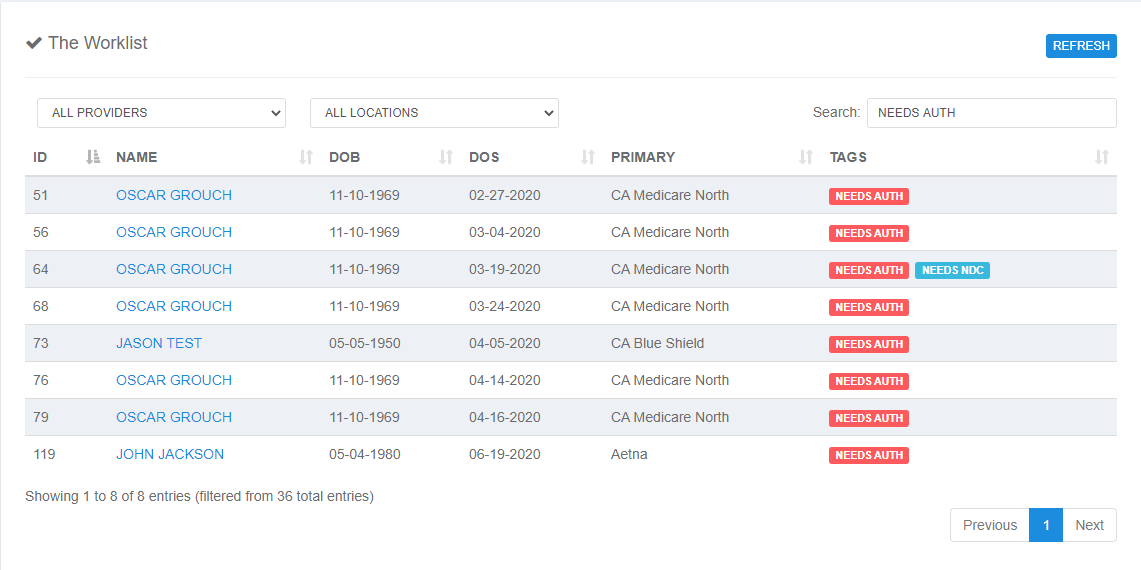Click DOS value 03-24-2020
This screenshot has width=1141, height=570.
(505, 306)
